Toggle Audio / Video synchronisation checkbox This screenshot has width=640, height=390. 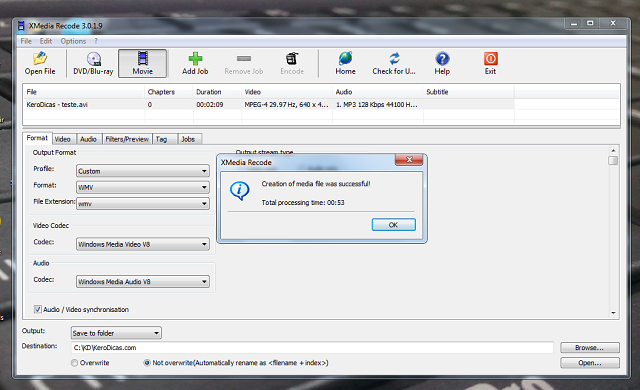[38, 309]
